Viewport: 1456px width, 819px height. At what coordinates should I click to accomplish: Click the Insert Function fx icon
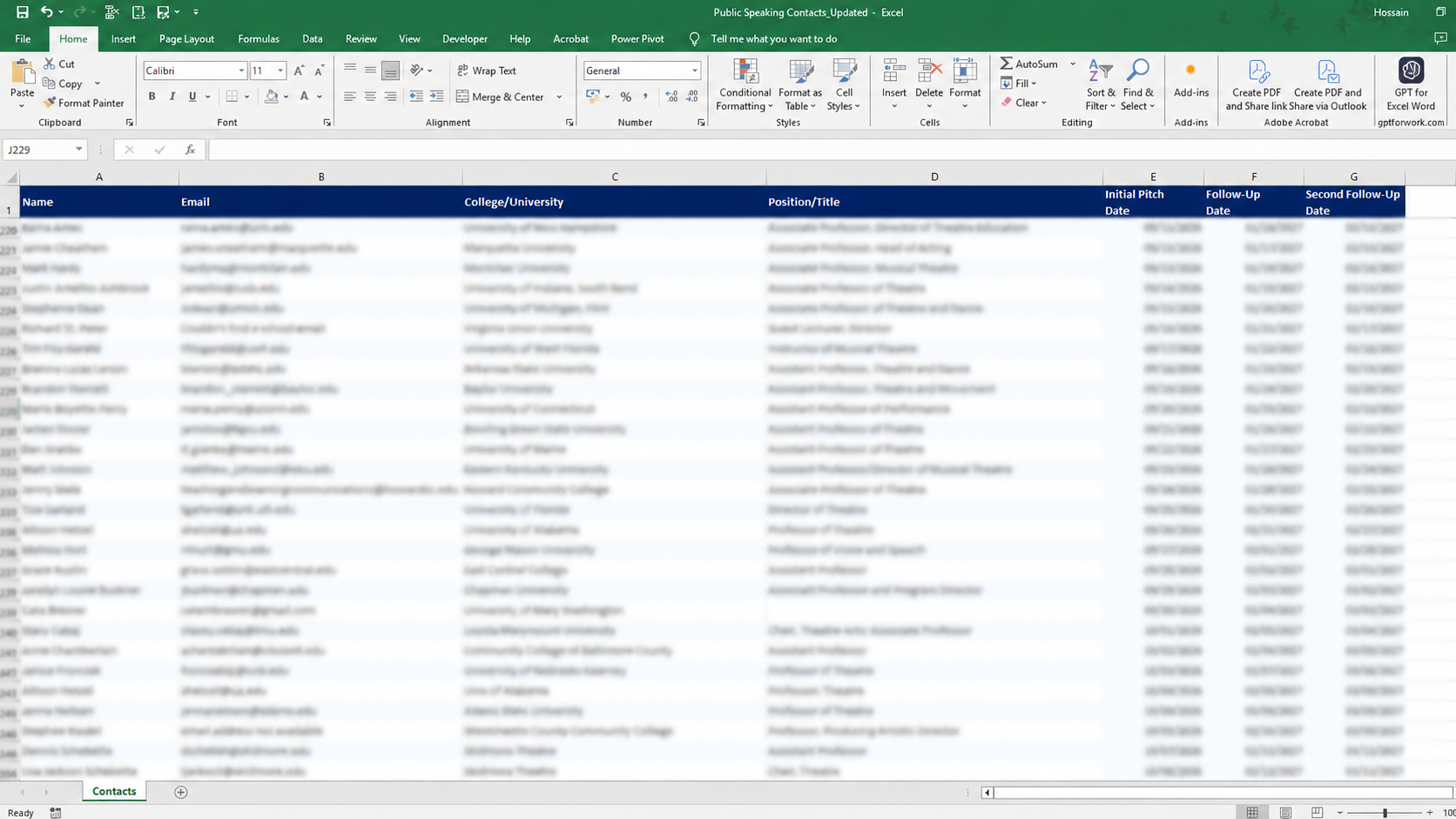190,150
